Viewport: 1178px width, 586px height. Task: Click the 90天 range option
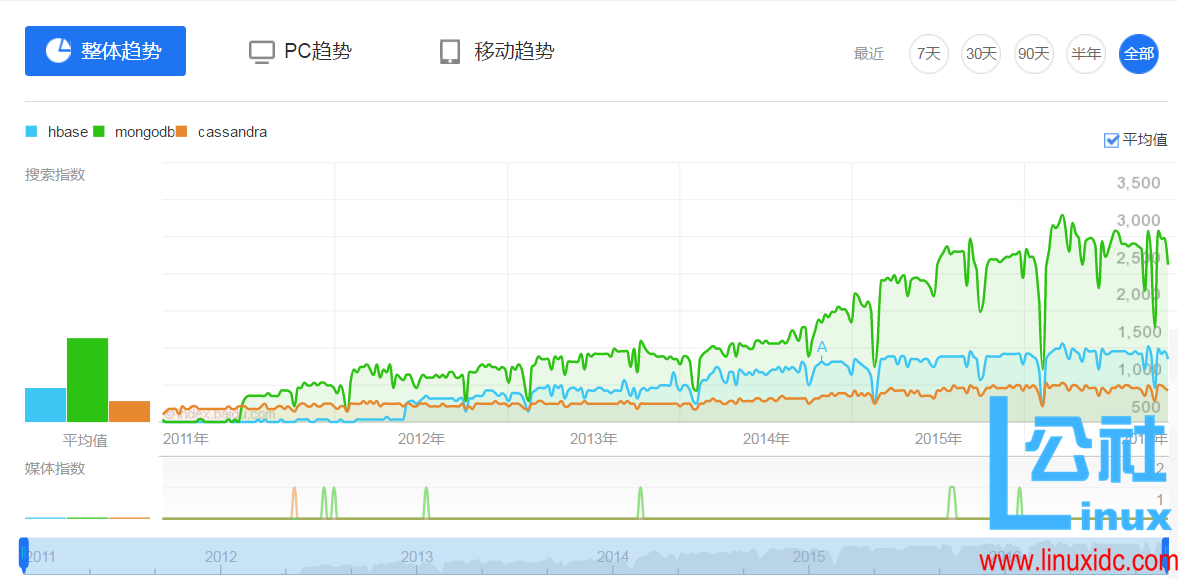coord(1033,54)
